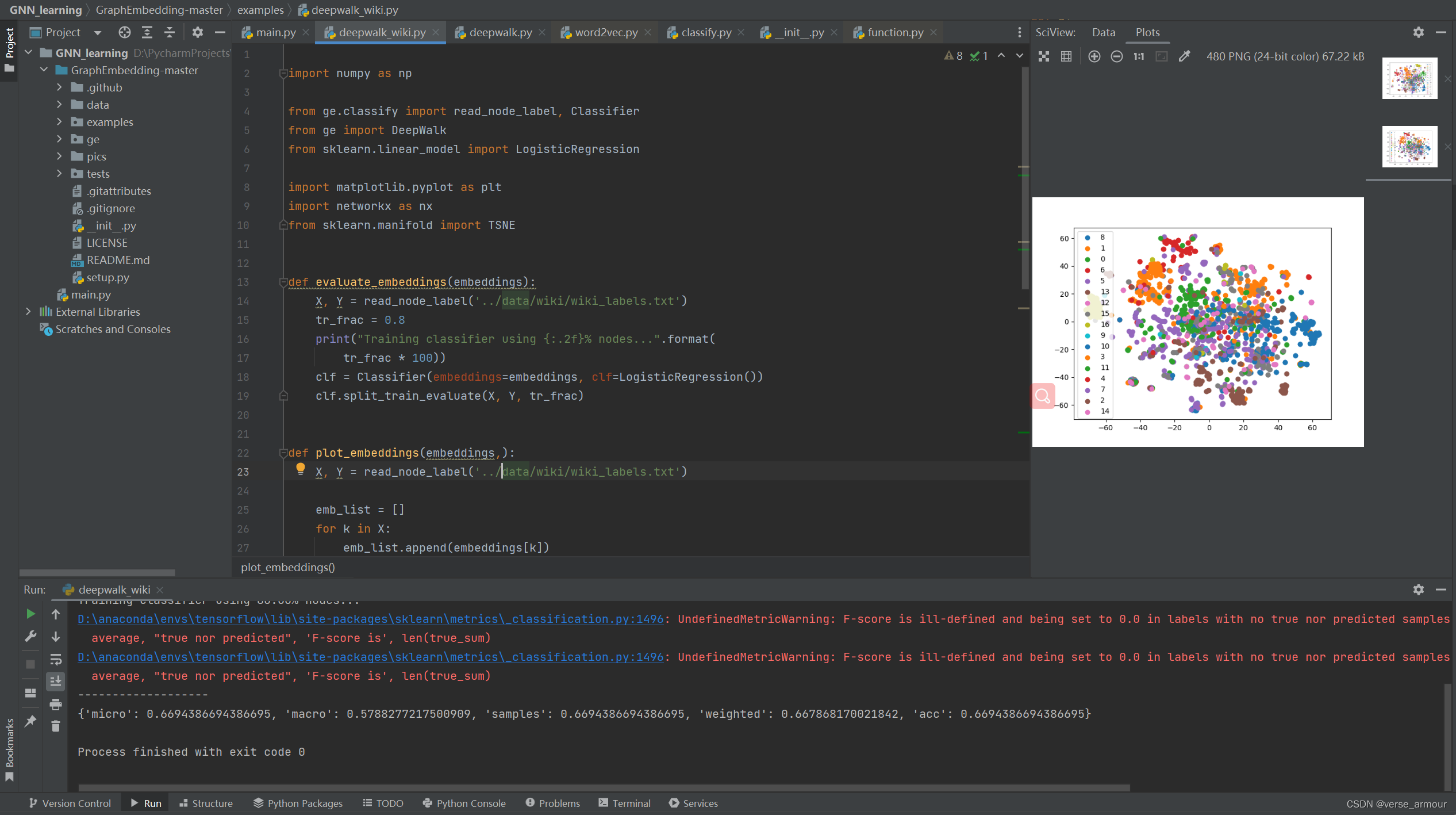Image resolution: width=1456 pixels, height=815 pixels.
Task: Open editor tabs overflow three-dot menu
Action: click(1020, 33)
